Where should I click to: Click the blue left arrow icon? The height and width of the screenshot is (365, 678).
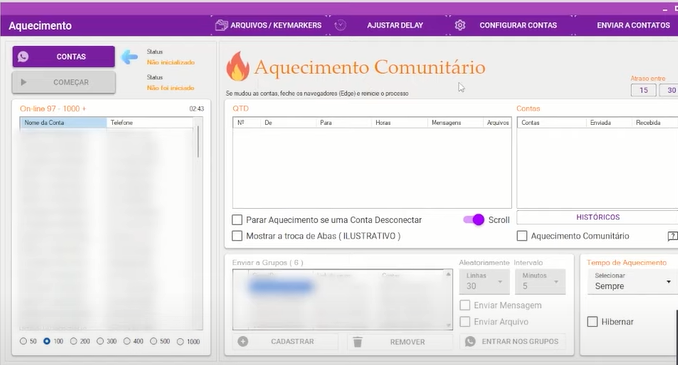pos(129,57)
